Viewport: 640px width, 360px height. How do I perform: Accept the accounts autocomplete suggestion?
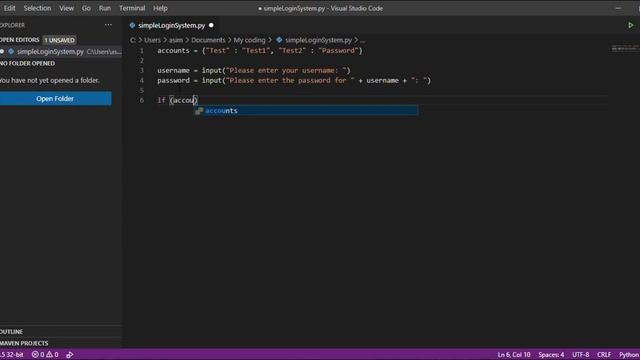tap(306, 111)
